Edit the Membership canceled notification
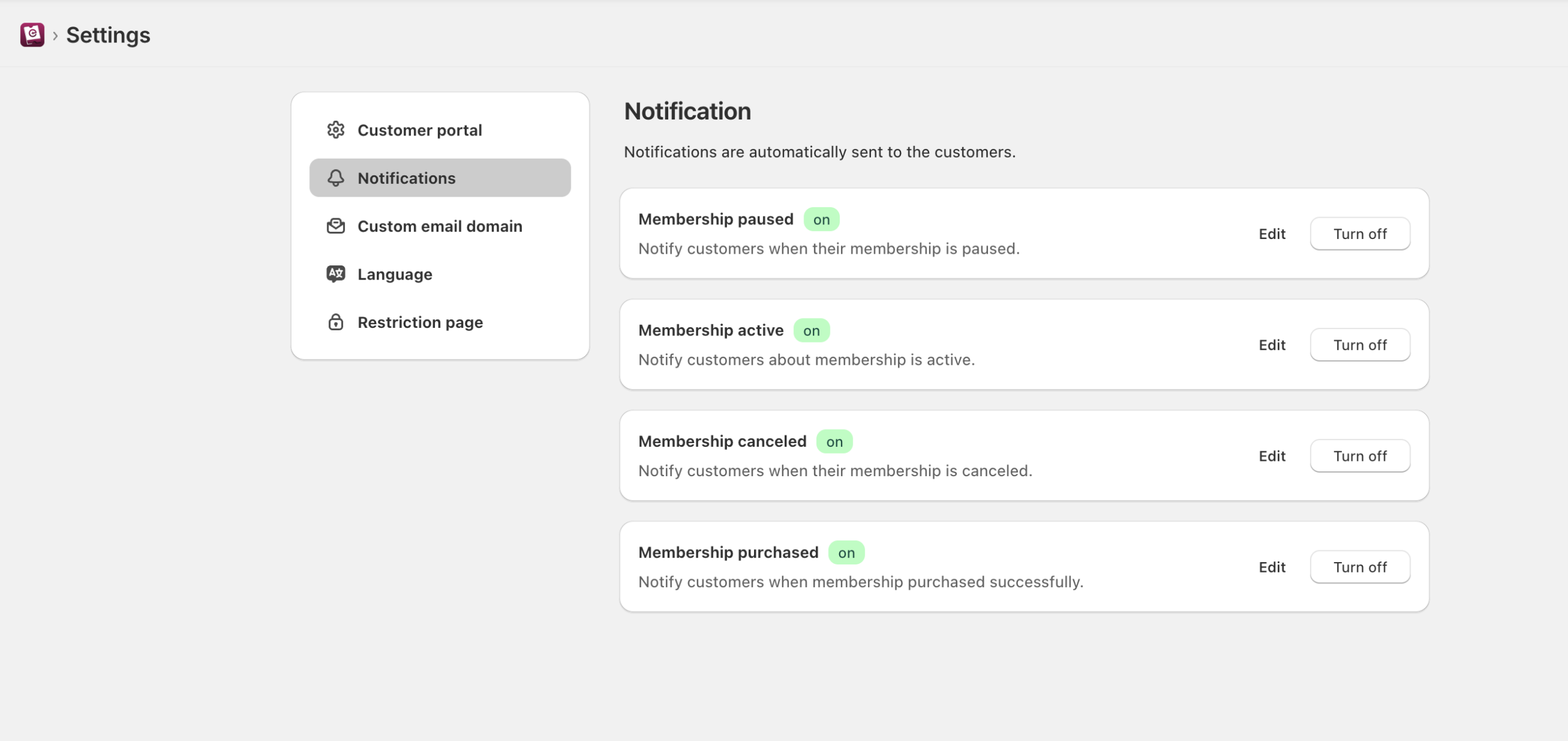 coord(1272,456)
